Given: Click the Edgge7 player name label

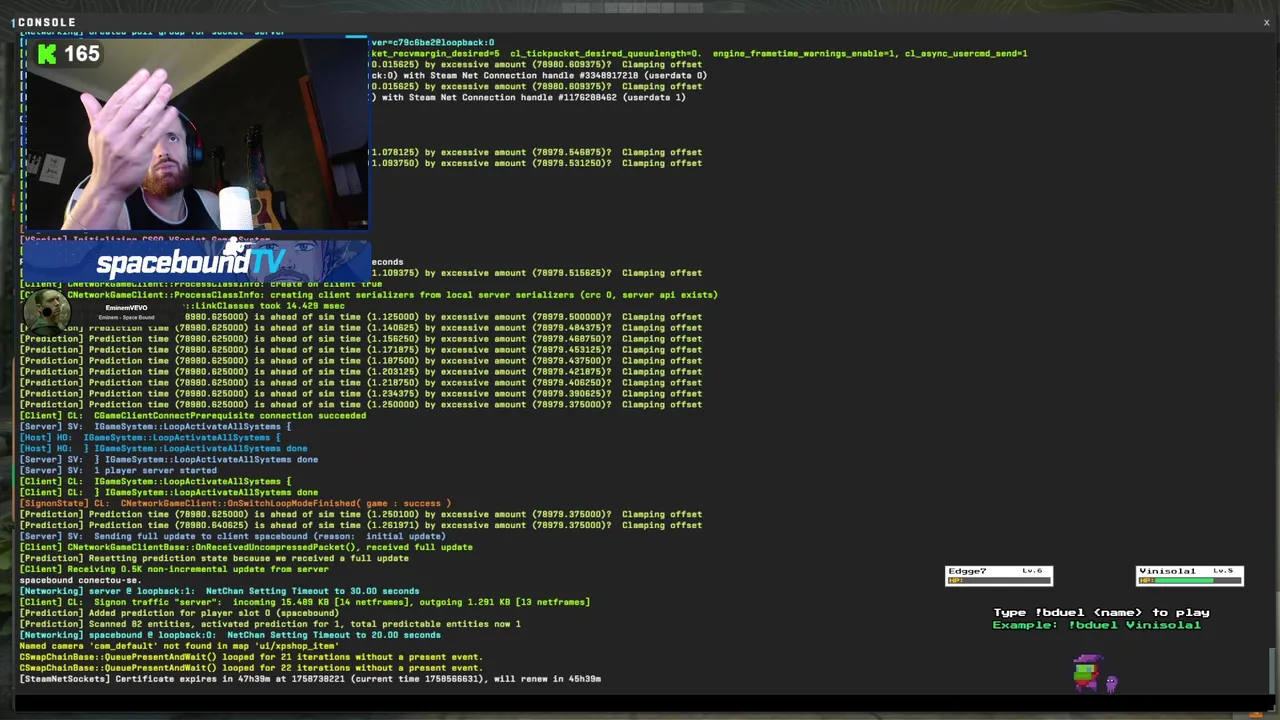Looking at the screenshot, I should tap(968, 571).
